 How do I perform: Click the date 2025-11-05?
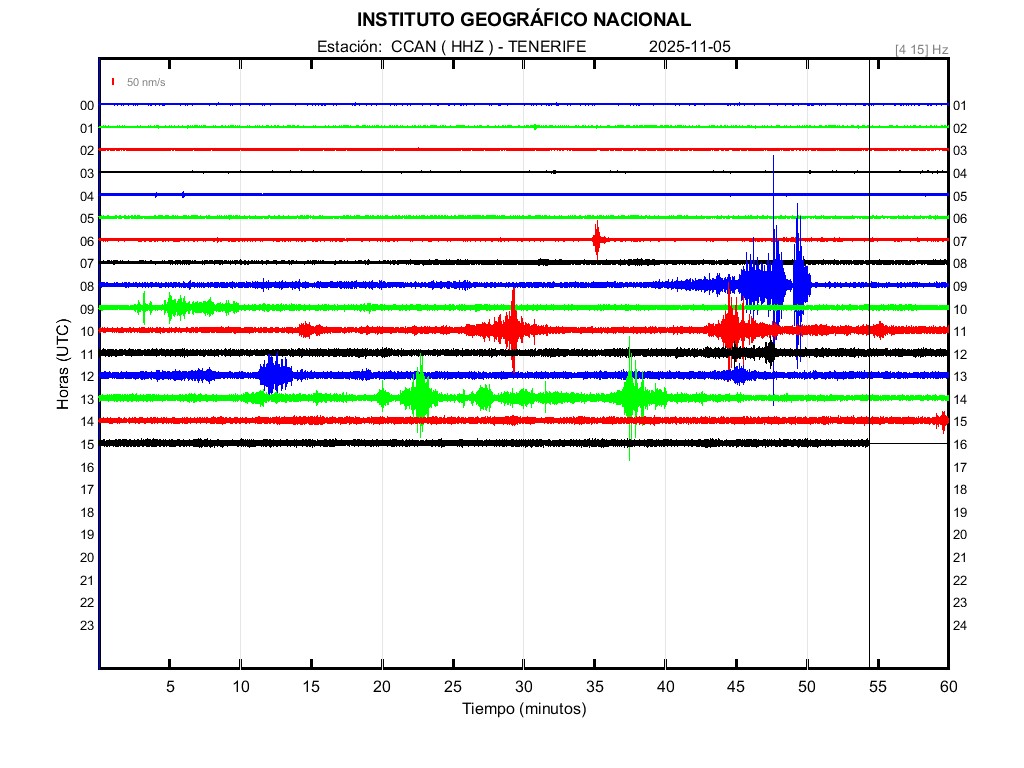691,47
